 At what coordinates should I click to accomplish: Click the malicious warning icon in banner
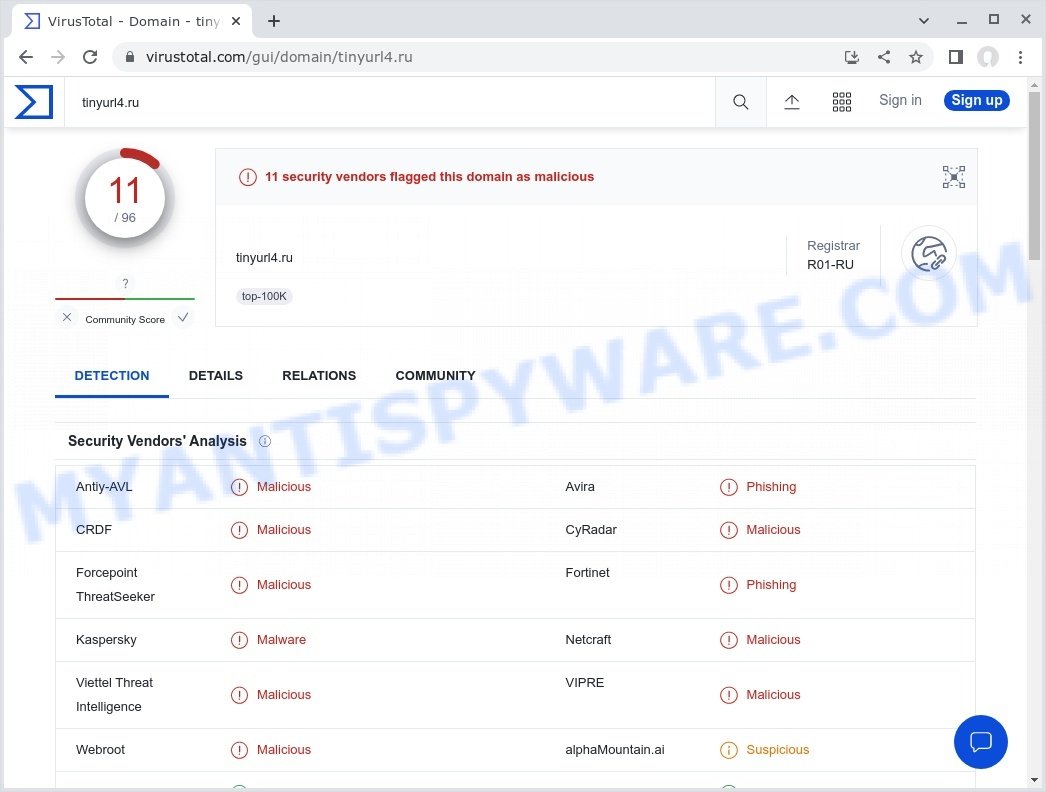[247, 177]
